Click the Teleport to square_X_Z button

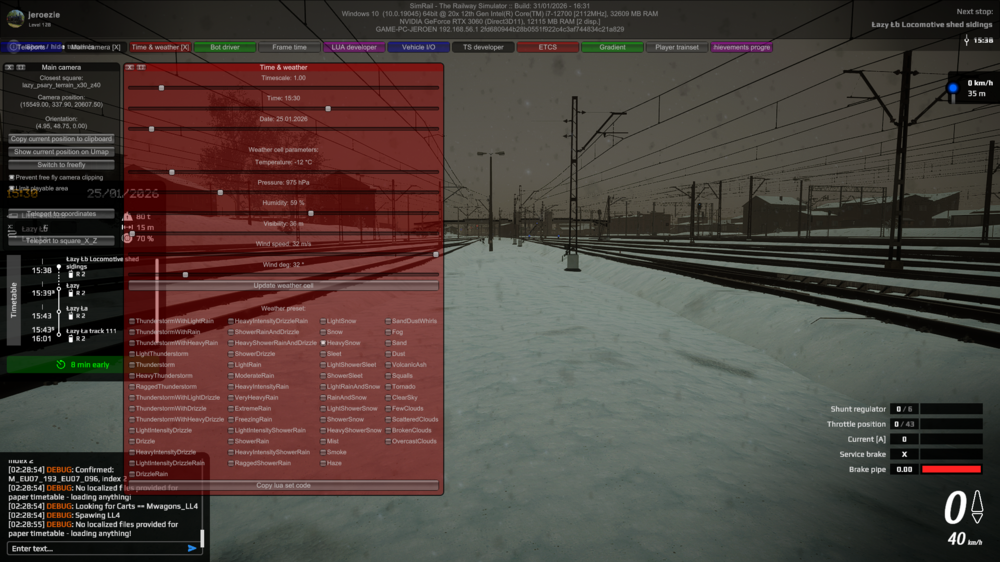point(61,240)
